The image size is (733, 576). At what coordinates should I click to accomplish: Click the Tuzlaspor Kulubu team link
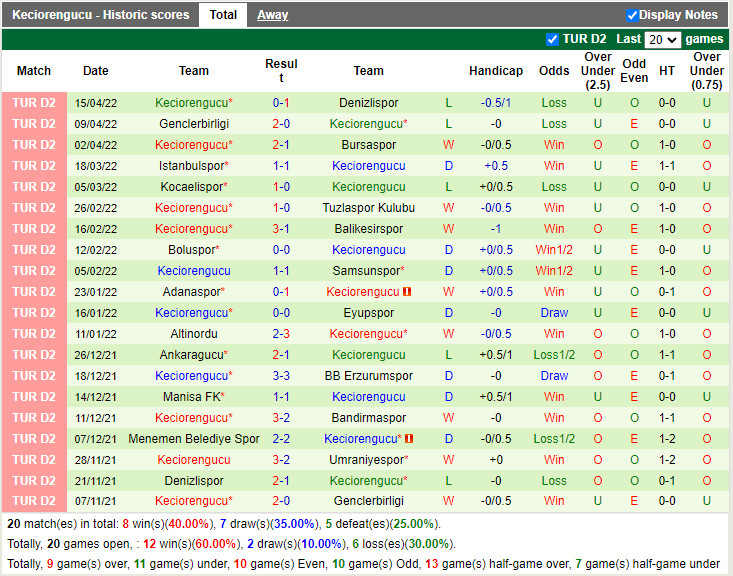point(368,208)
